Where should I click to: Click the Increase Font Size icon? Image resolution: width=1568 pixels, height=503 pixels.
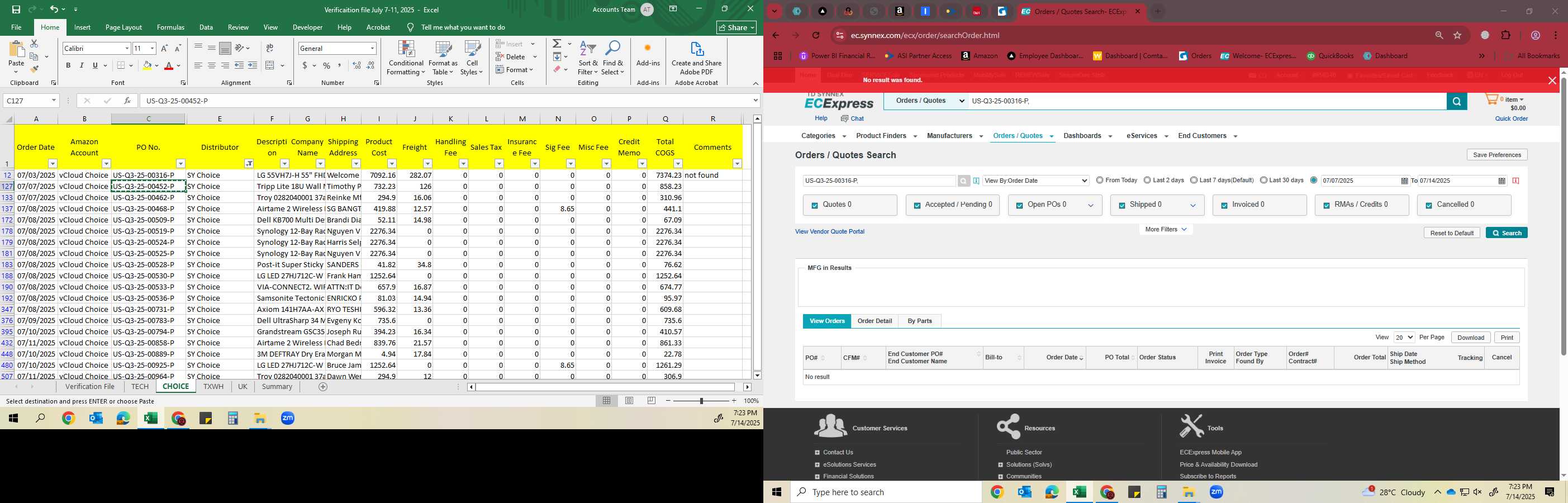pyautogui.click(x=164, y=48)
